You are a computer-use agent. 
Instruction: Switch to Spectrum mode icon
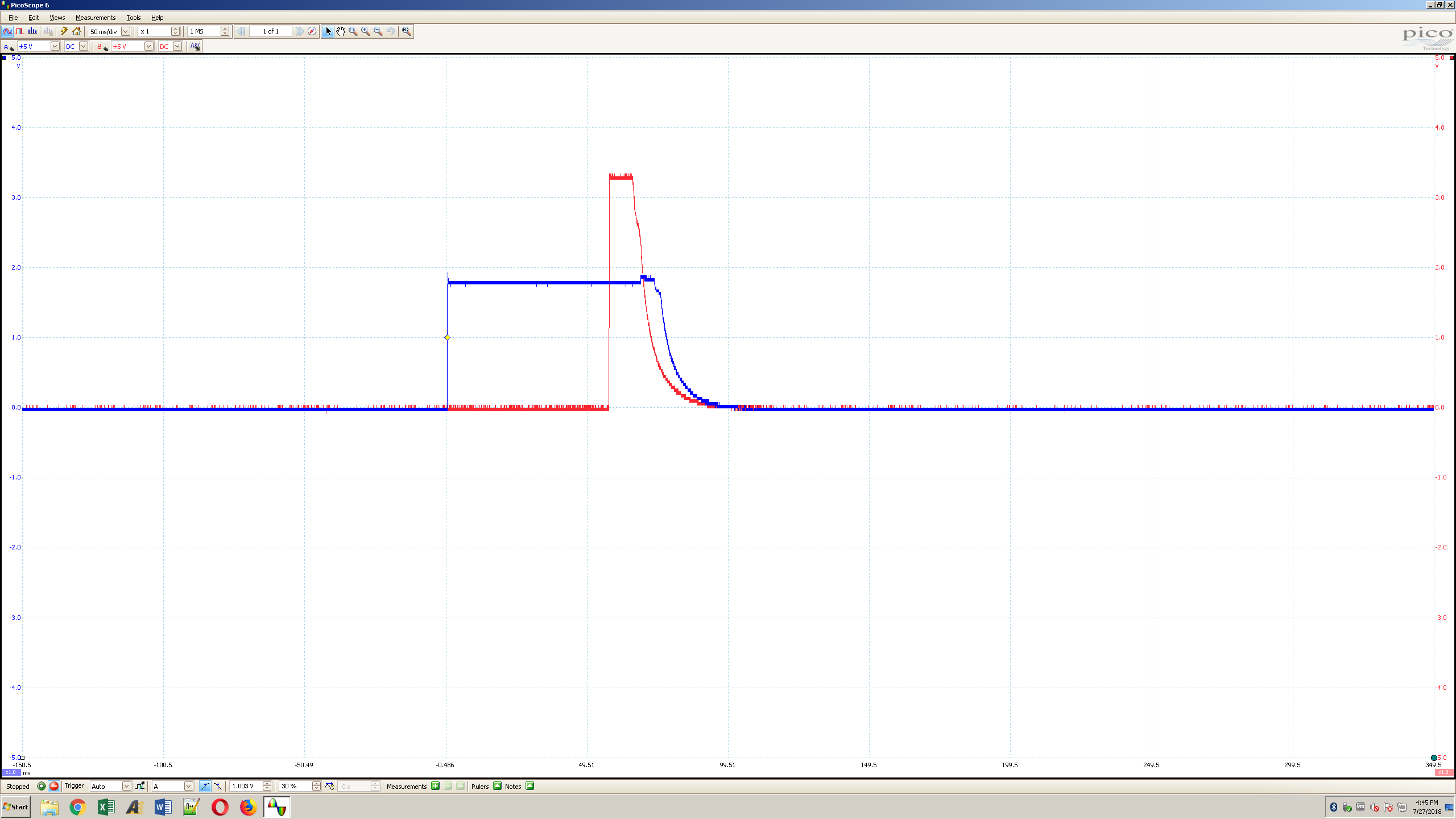coord(32,31)
